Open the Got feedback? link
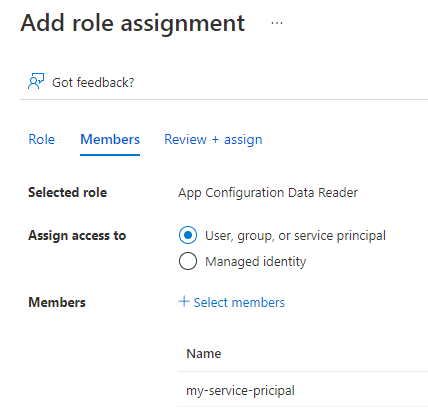428x413 pixels. click(x=93, y=82)
